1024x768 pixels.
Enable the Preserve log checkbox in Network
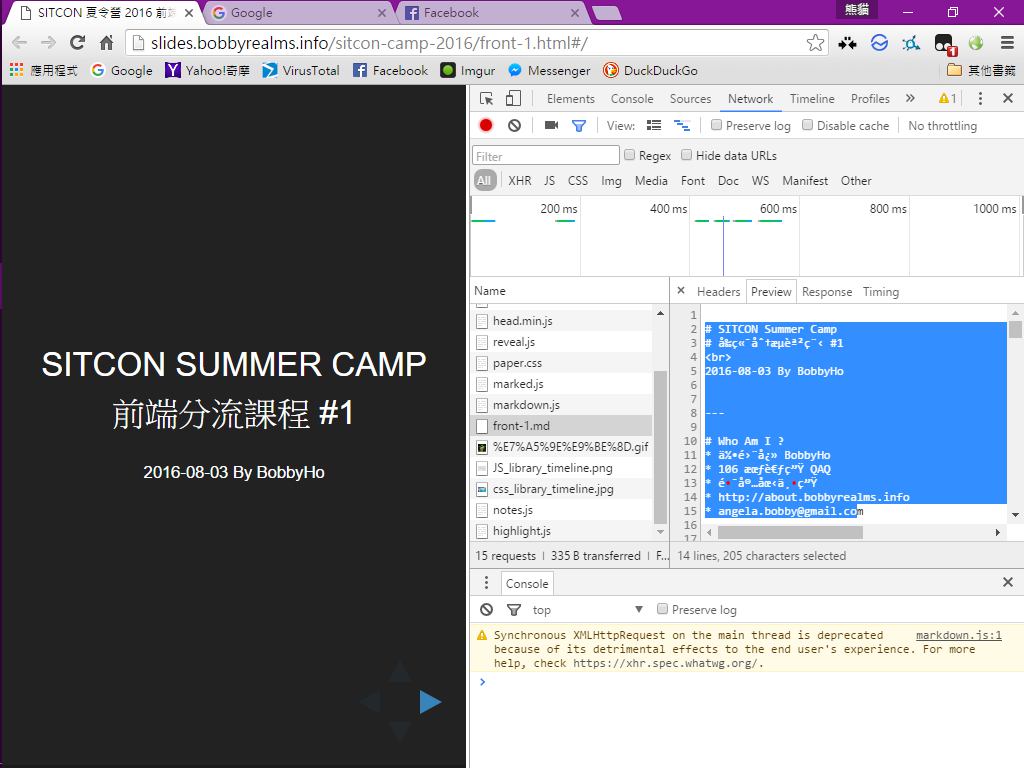[x=717, y=125]
